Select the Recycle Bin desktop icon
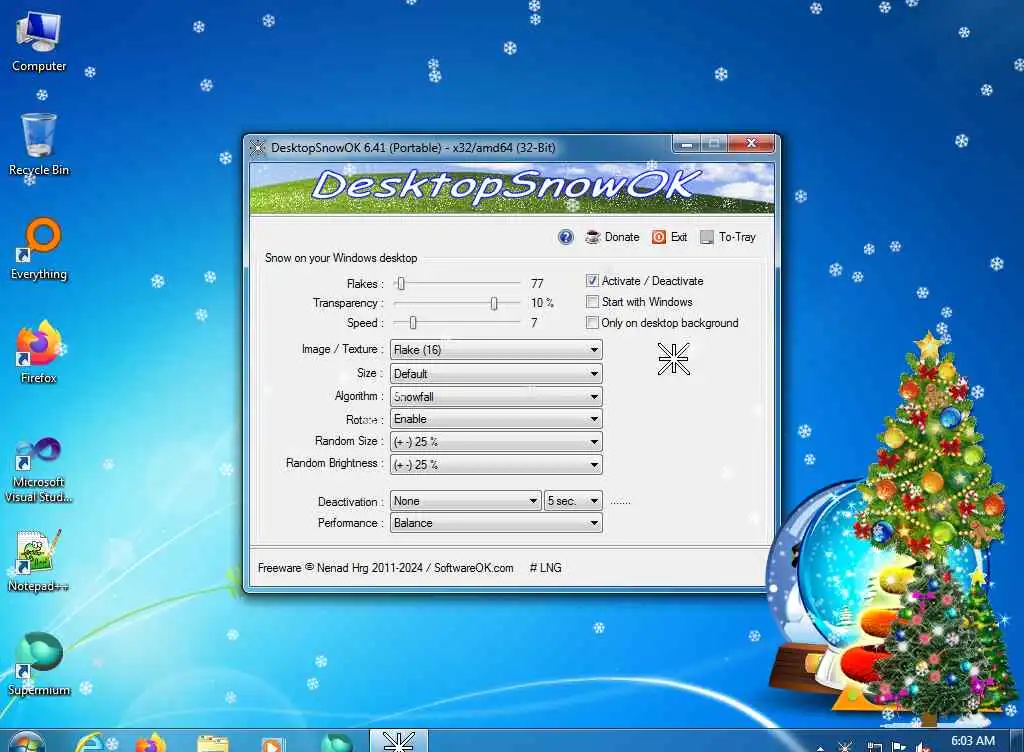The width and height of the screenshot is (1024, 752). pos(39,145)
